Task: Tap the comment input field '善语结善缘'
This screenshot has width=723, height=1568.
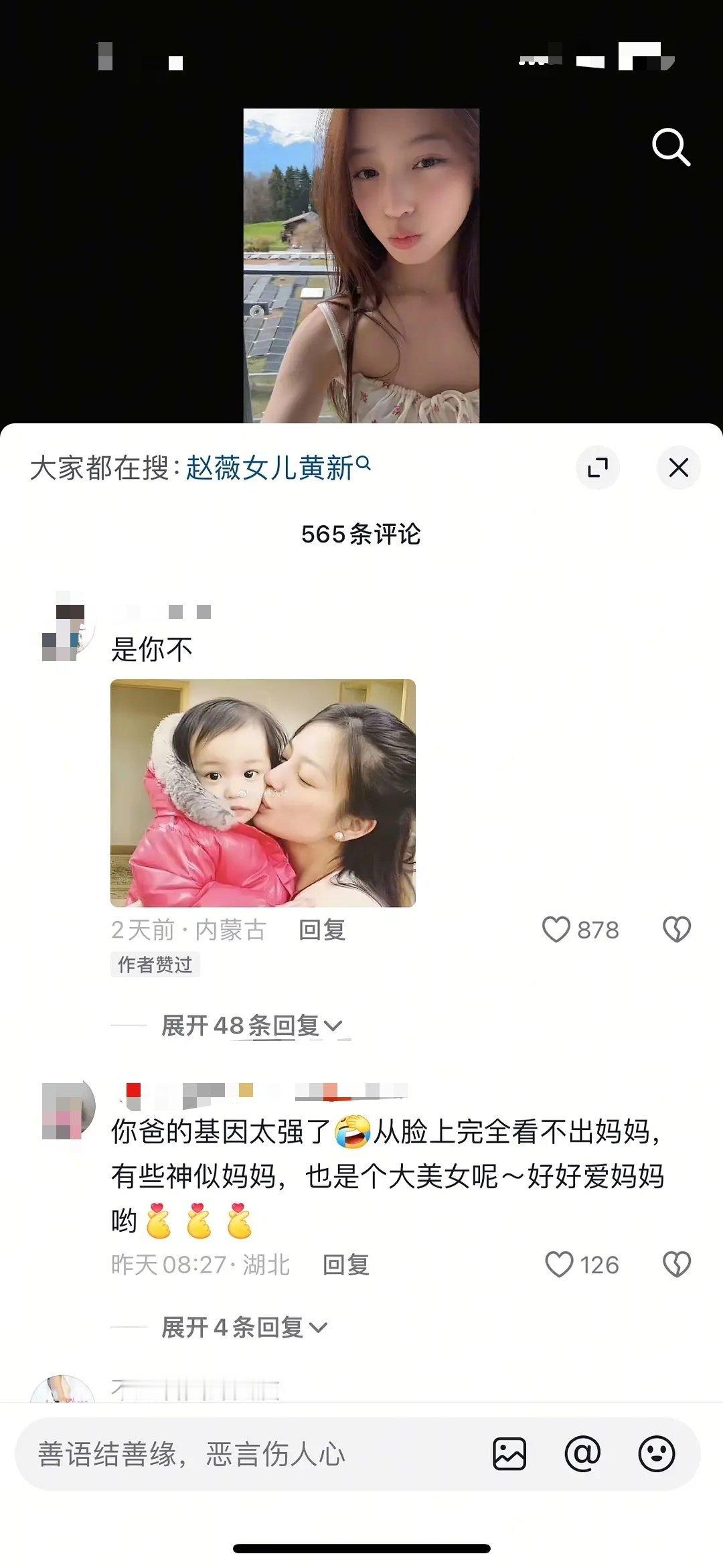Action: click(x=254, y=1454)
